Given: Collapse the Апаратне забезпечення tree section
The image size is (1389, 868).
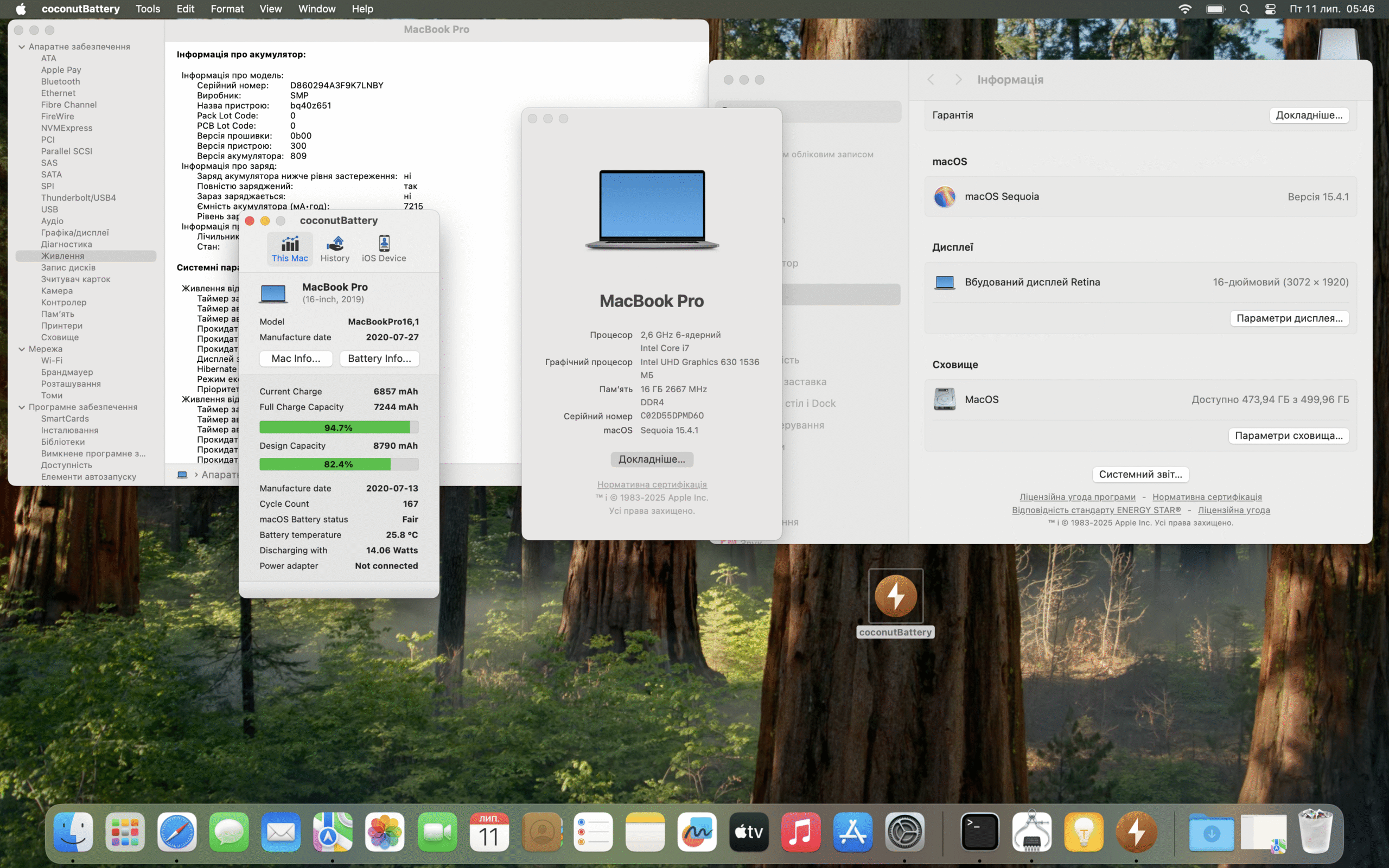Looking at the screenshot, I should coord(22,47).
